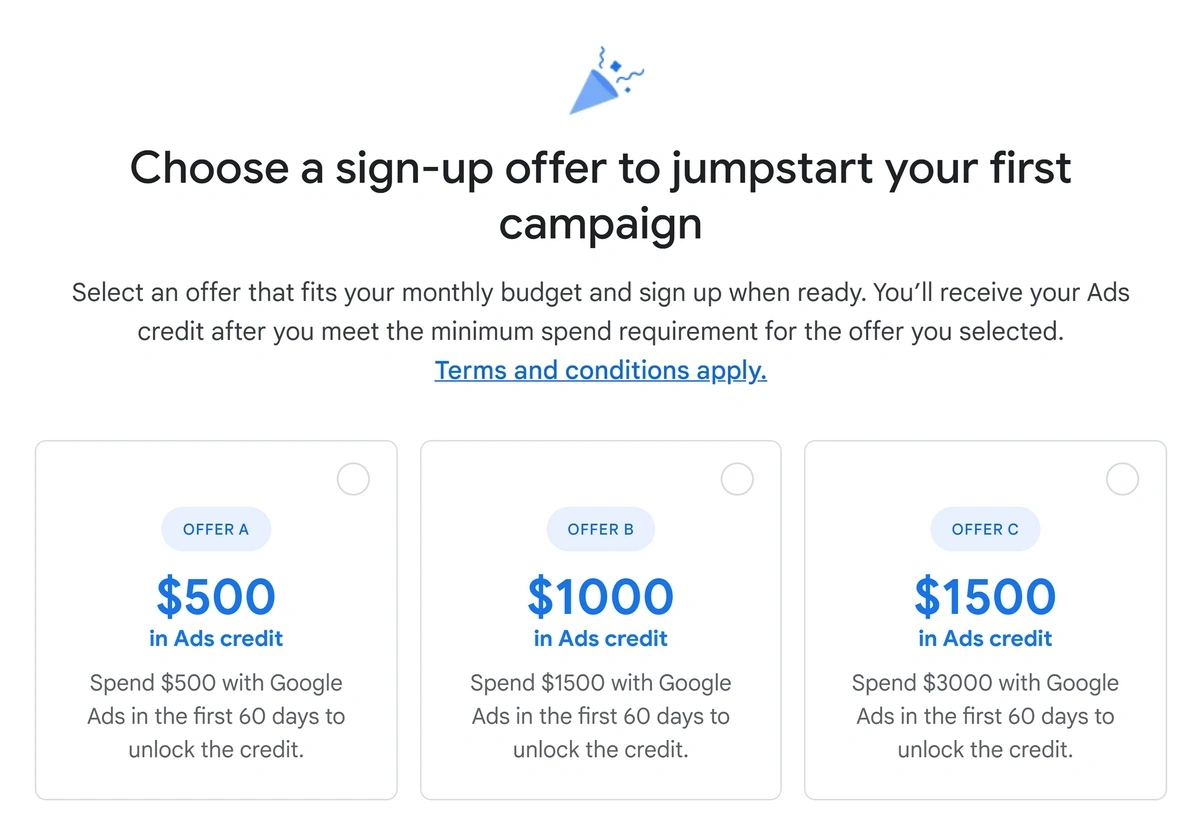Click the 'Select an offer that fits' paragraph
The height and width of the screenshot is (831, 1200).
tap(601, 311)
